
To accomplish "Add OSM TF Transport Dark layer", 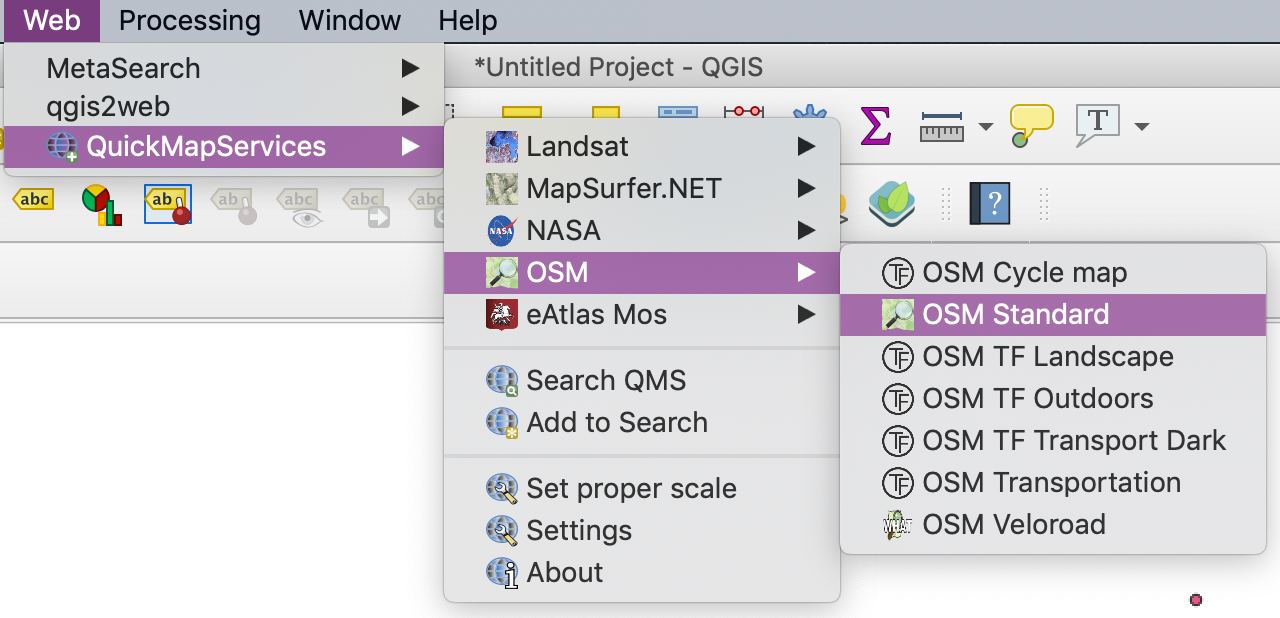I will click(x=1053, y=440).
